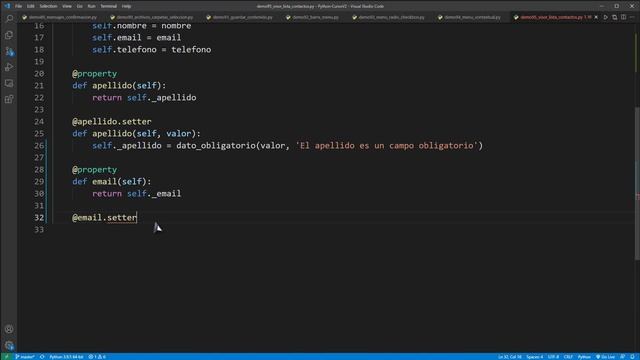
Task: Click the open changes icon in editor toolbar
Action: (615, 17)
